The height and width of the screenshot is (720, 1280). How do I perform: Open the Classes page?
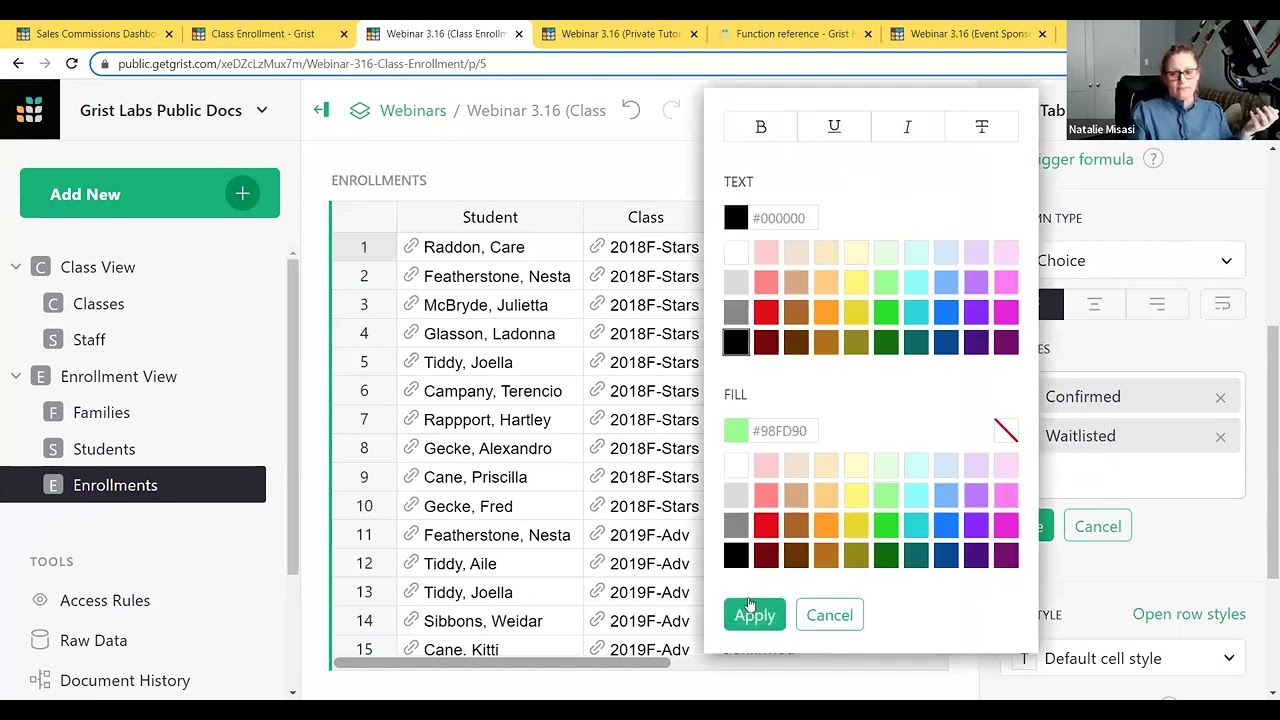98,304
